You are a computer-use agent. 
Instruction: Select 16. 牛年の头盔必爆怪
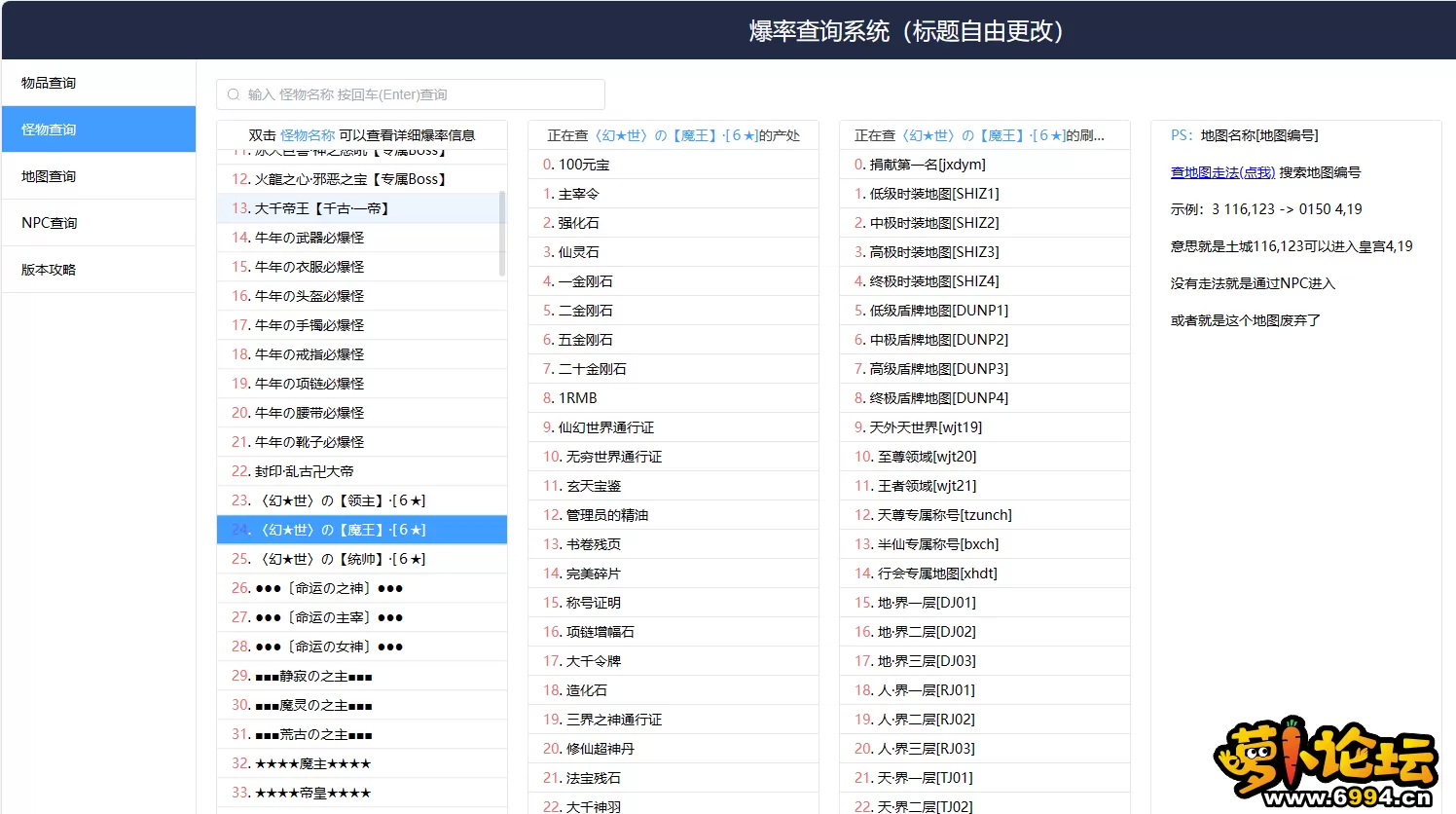[x=362, y=296]
